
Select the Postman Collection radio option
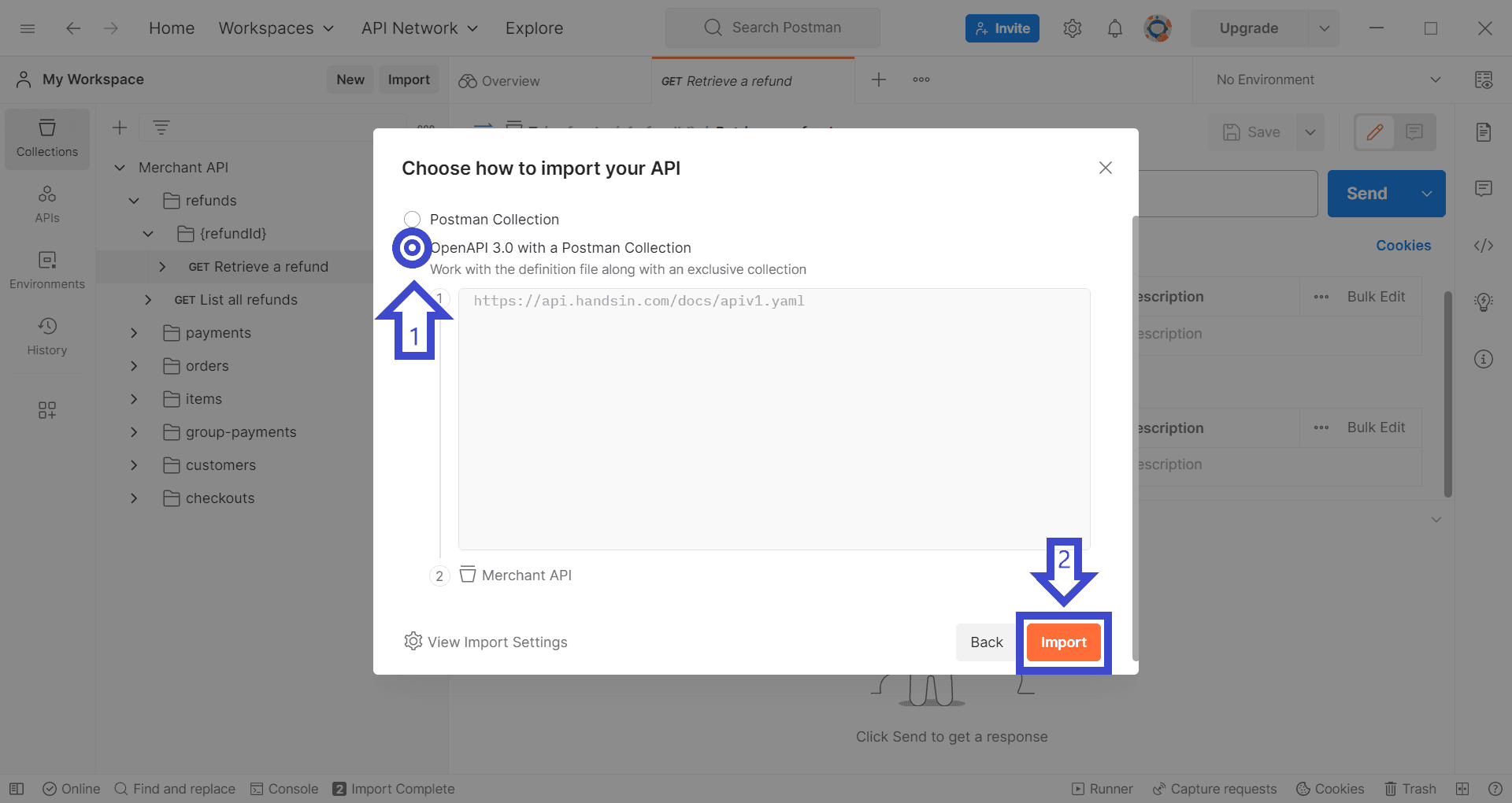click(x=412, y=219)
